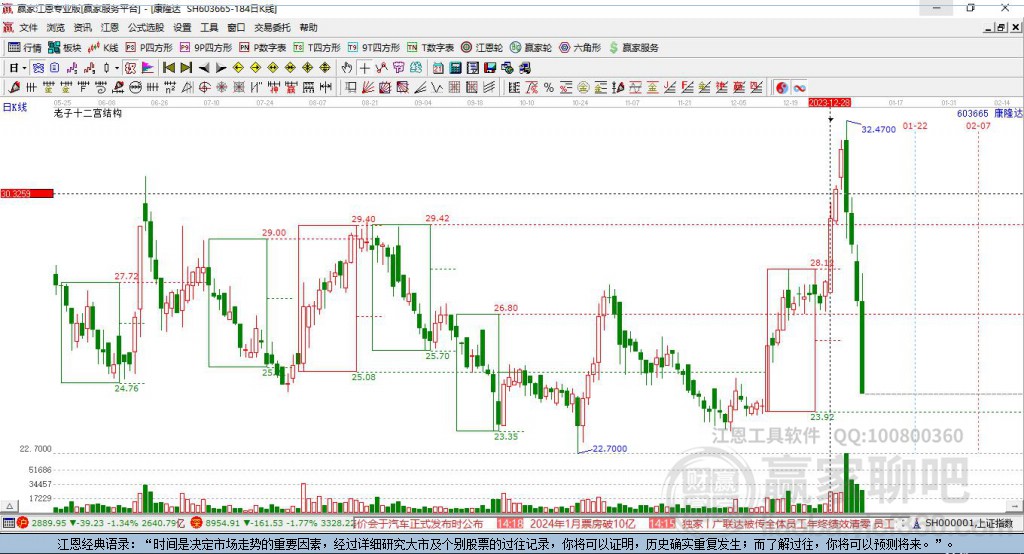The image size is (1024, 554).
Task: Select the Gann fan lines tool
Action: (367, 88)
